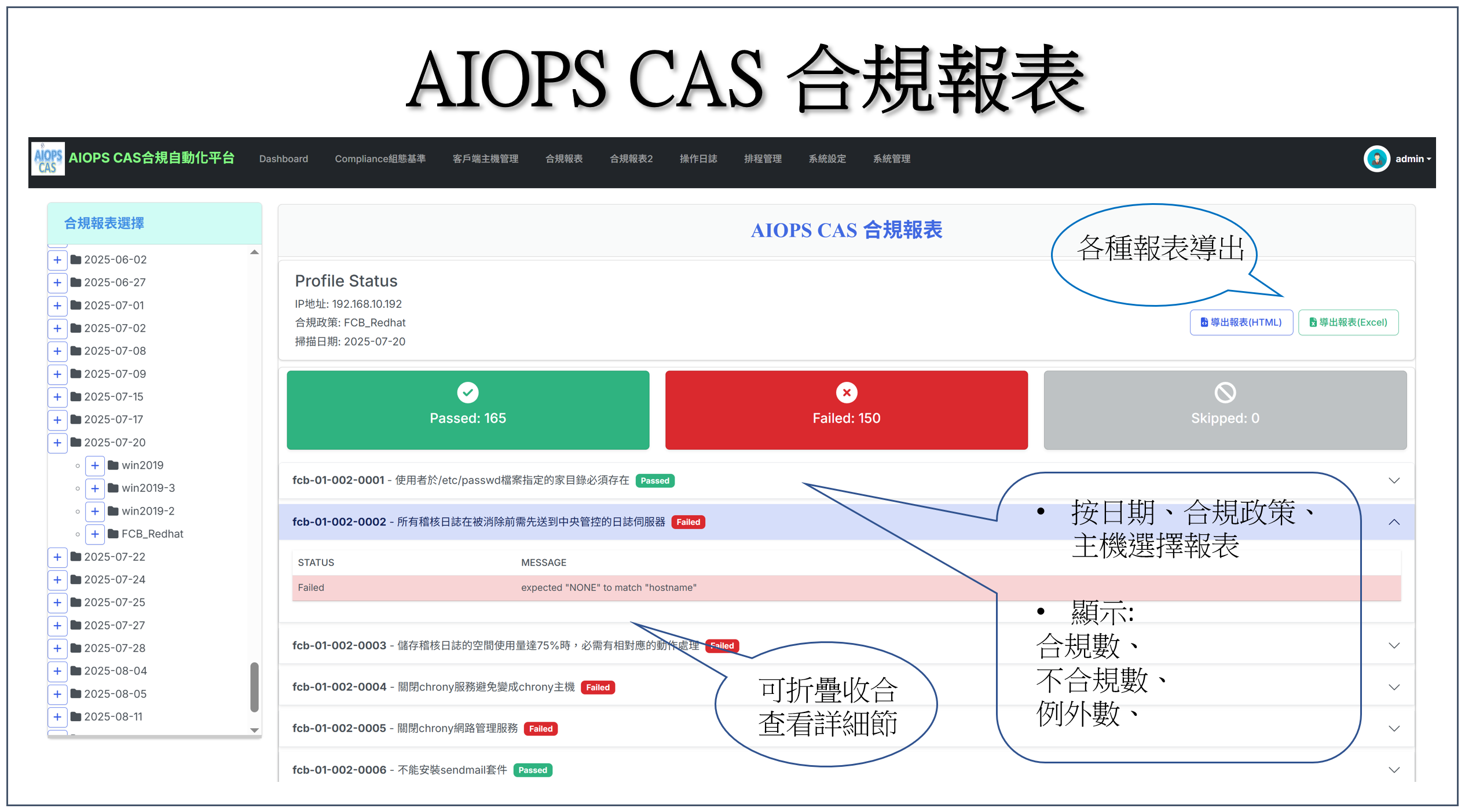Collapse the fcb-01-002-0002 rule chevron

pyautogui.click(x=1394, y=522)
